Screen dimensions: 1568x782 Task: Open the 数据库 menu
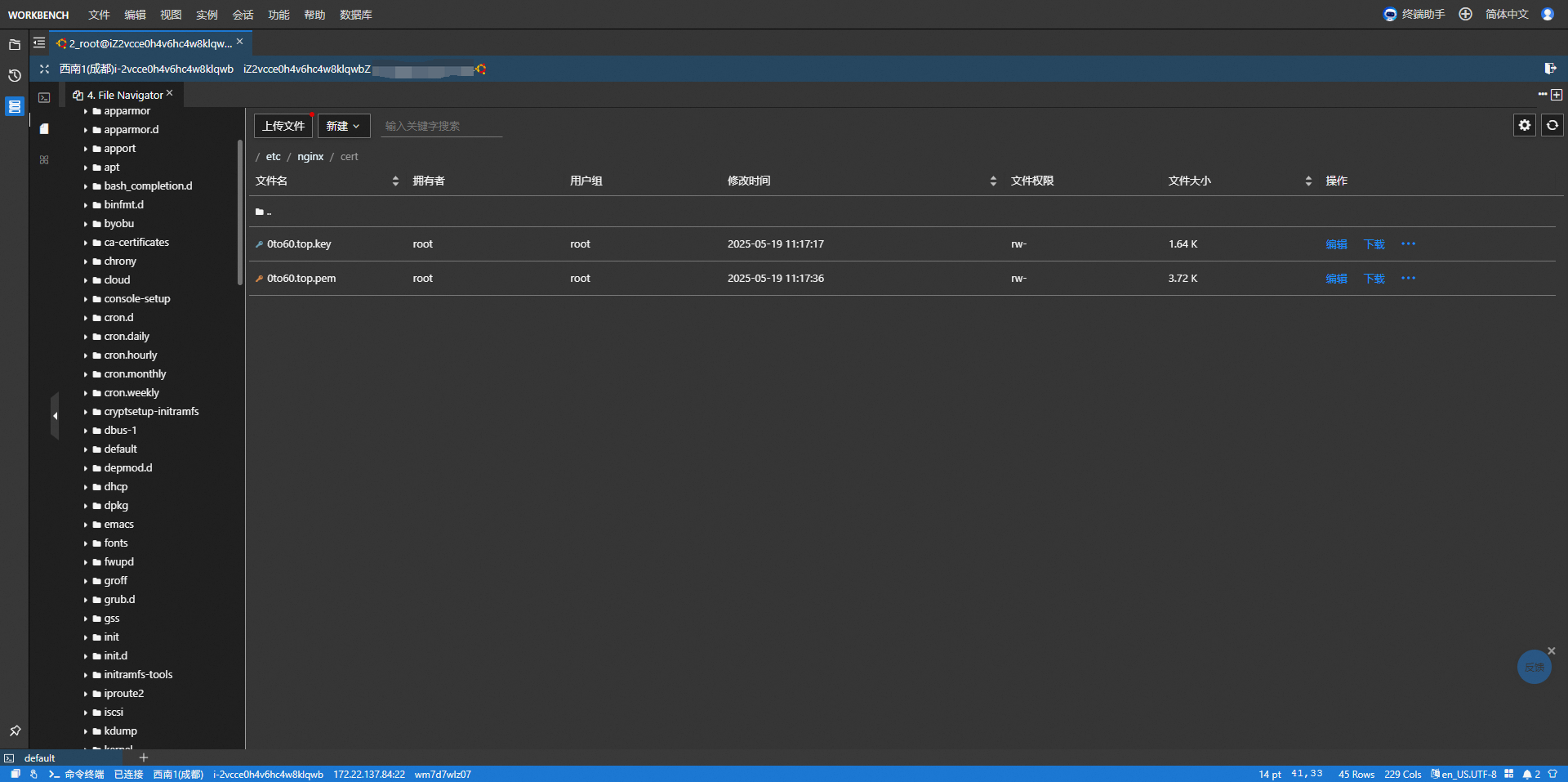[356, 15]
